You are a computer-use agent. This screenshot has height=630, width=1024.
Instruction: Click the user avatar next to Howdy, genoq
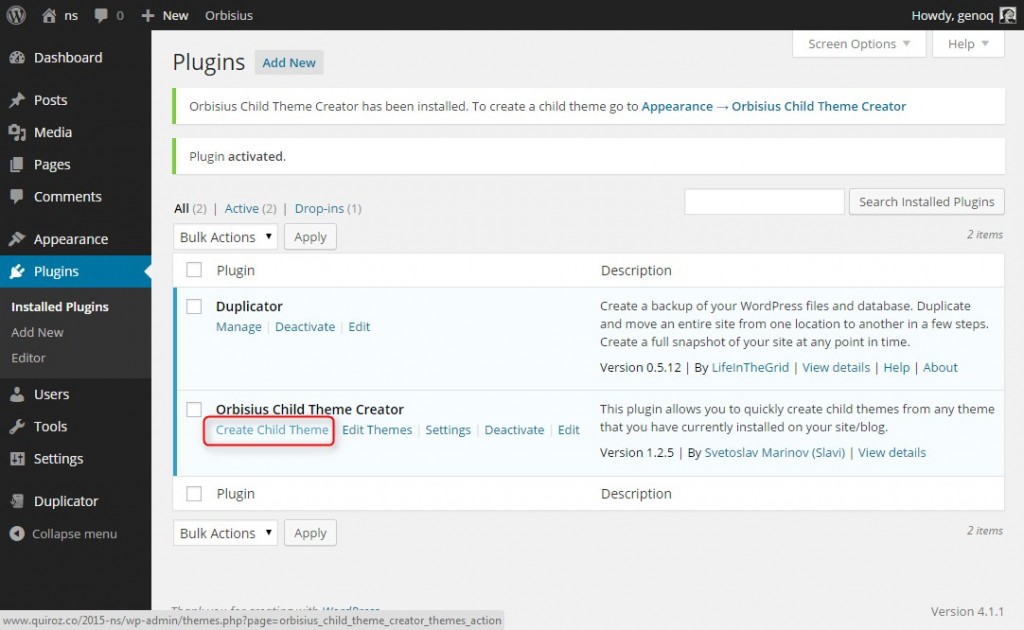click(x=1008, y=15)
